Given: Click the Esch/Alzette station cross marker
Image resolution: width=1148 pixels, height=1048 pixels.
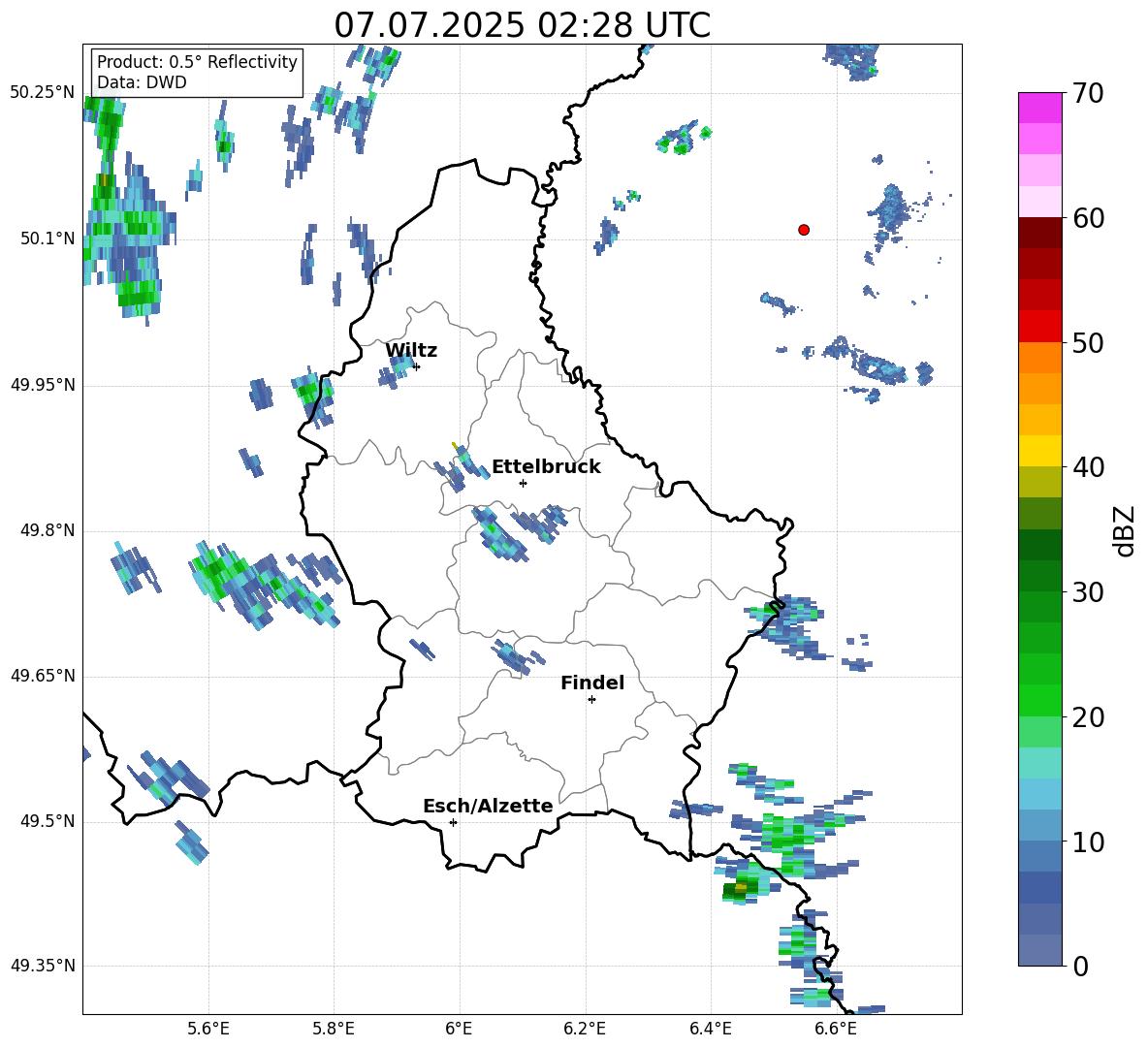Looking at the screenshot, I should click(453, 822).
